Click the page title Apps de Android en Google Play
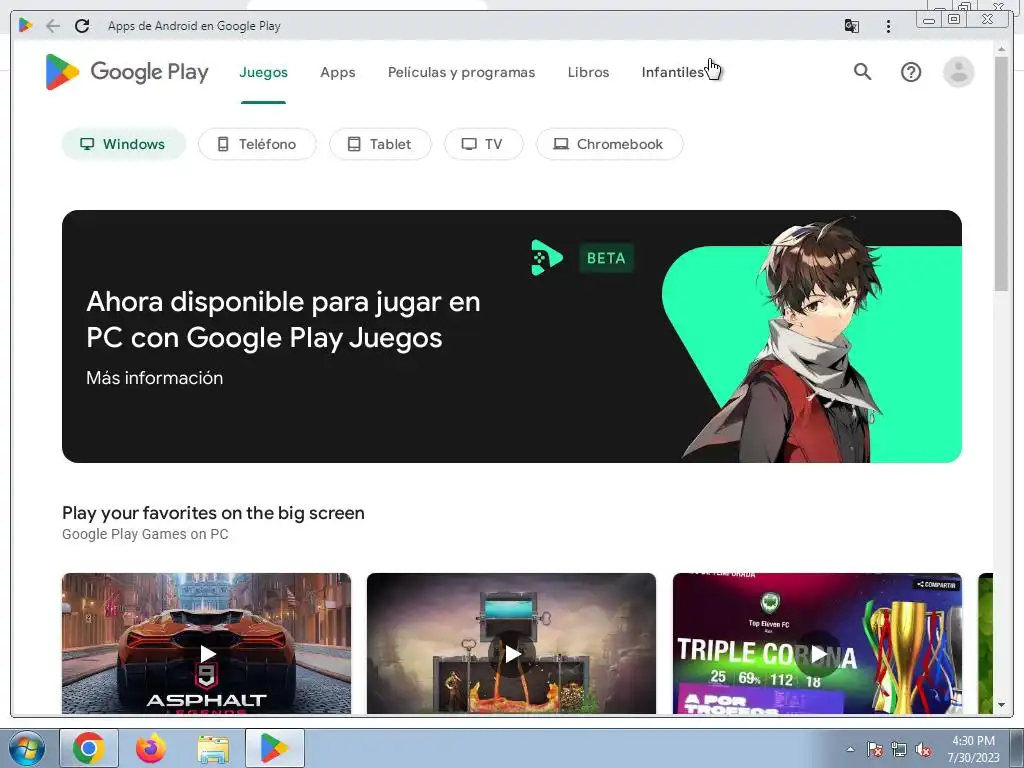 pyautogui.click(x=194, y=26)
